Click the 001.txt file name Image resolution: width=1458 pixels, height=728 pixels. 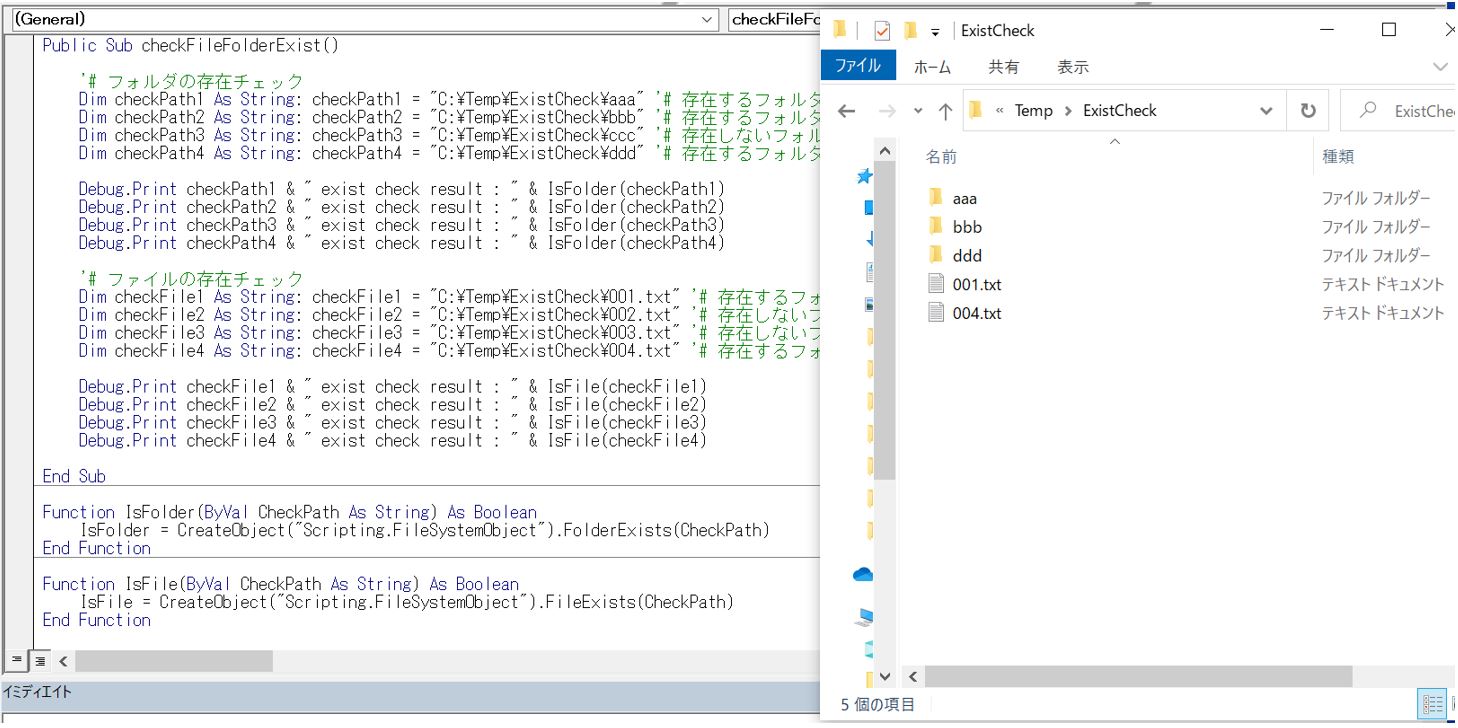977,285
